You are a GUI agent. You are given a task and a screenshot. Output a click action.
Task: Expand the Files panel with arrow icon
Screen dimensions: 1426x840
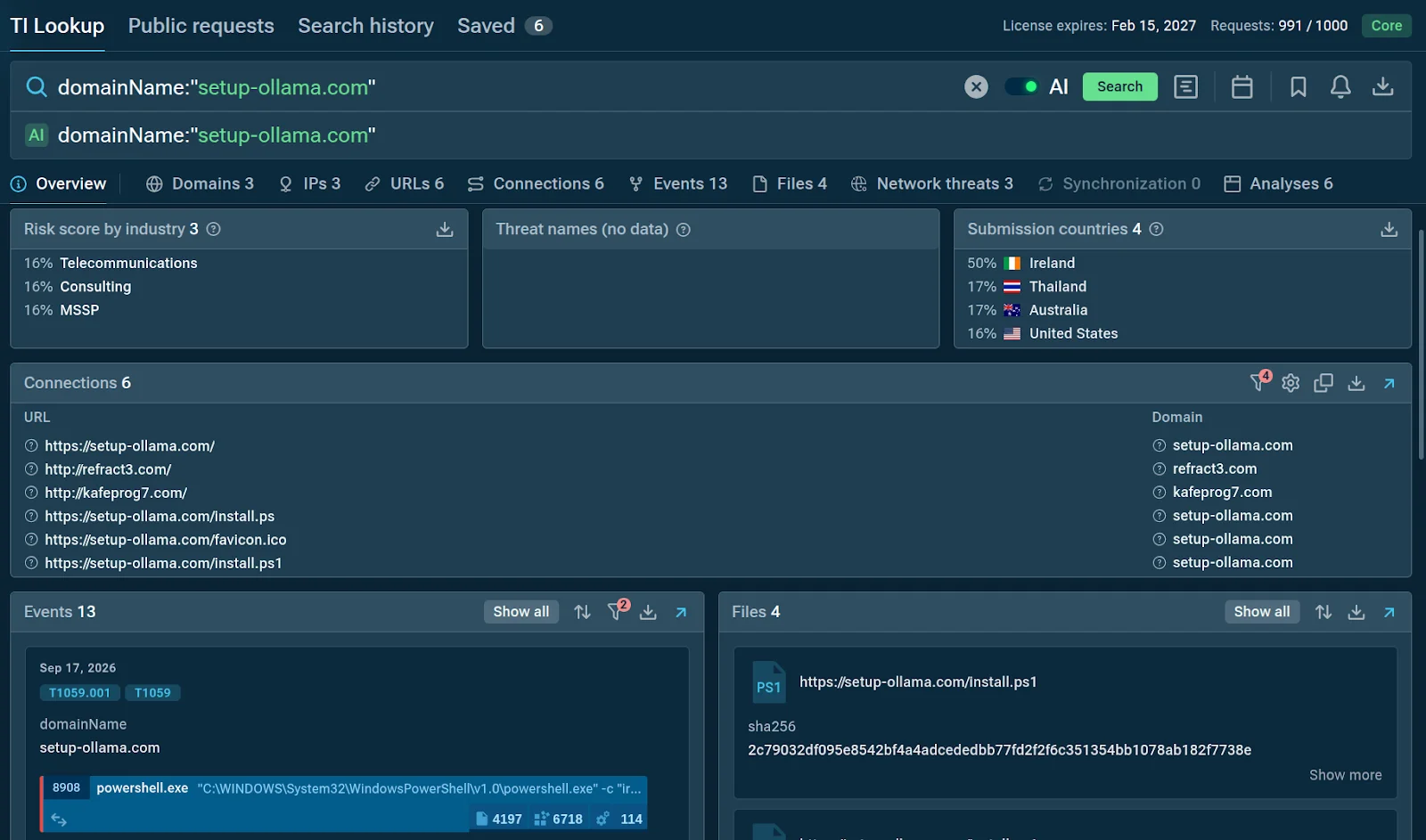point(1389,612)
